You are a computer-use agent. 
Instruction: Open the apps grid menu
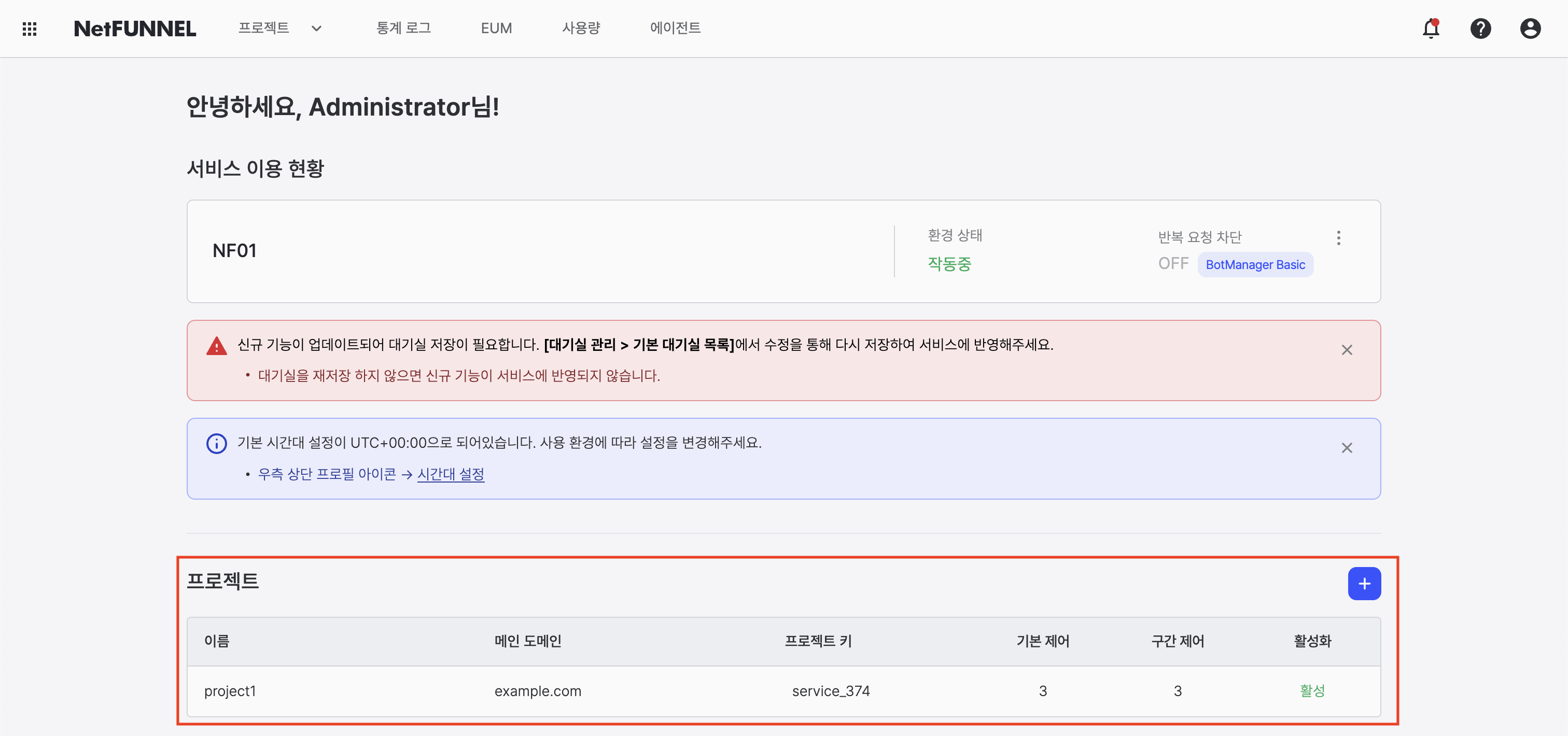point(29,29)
